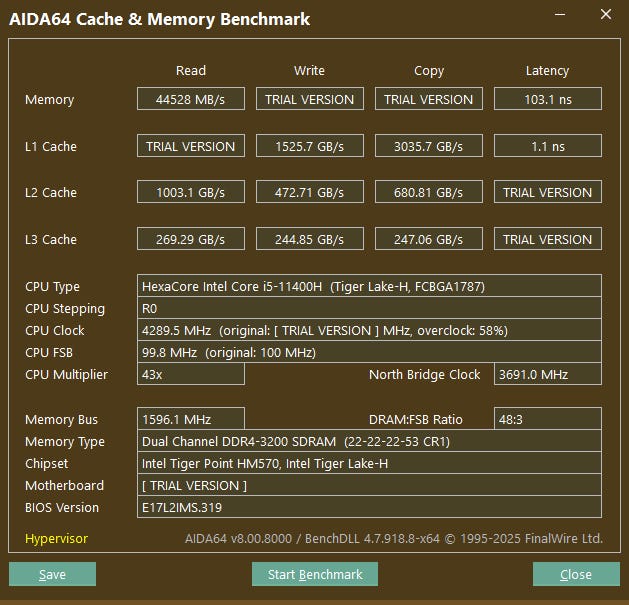Viewport: 629px width, 605px height.
Task: Click the Memory Latency 103.1 ns value
Action: pyautogui.click(x=547, y=99)
